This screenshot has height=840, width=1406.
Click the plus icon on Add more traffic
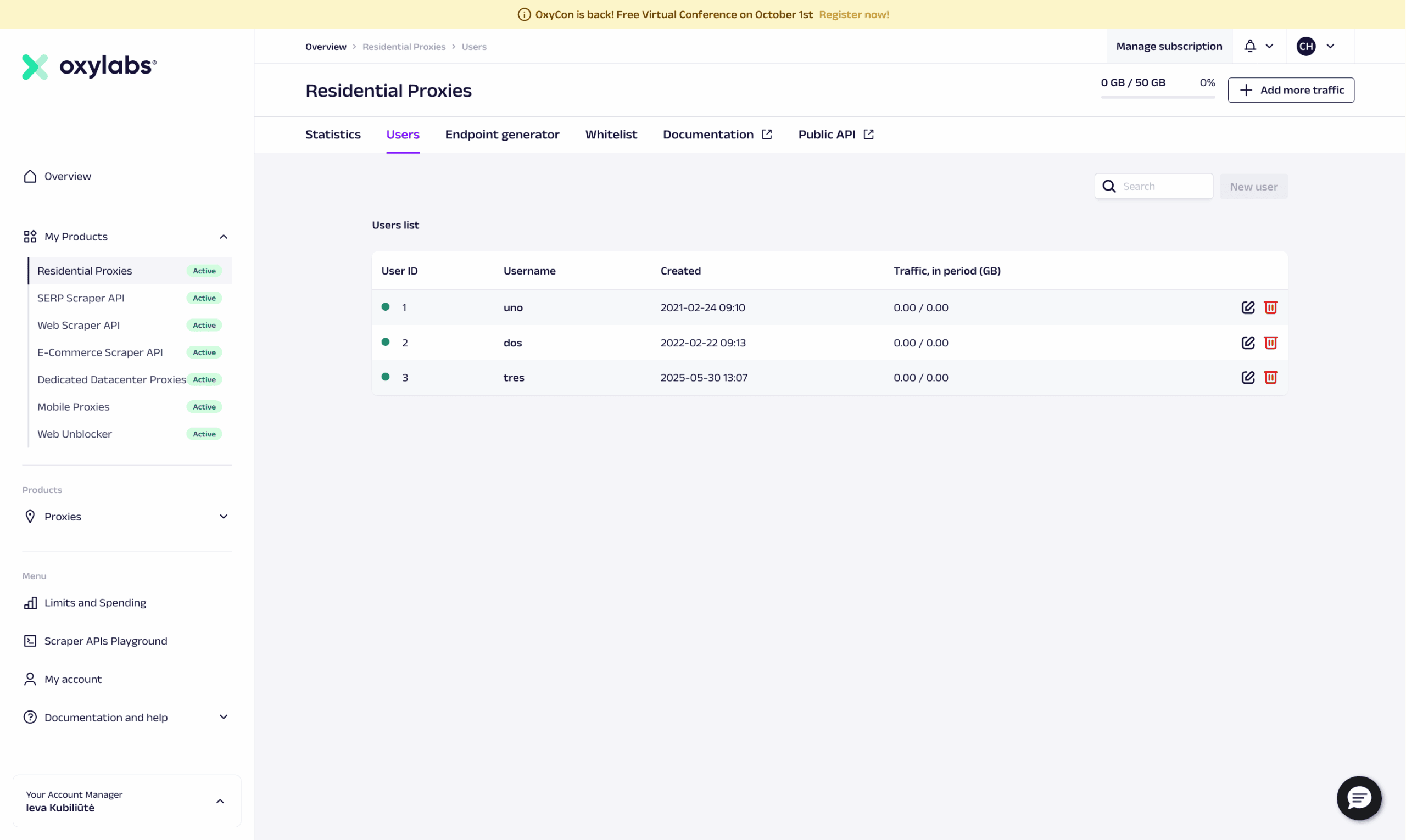pyautogui.click(x=1246, y=90)
